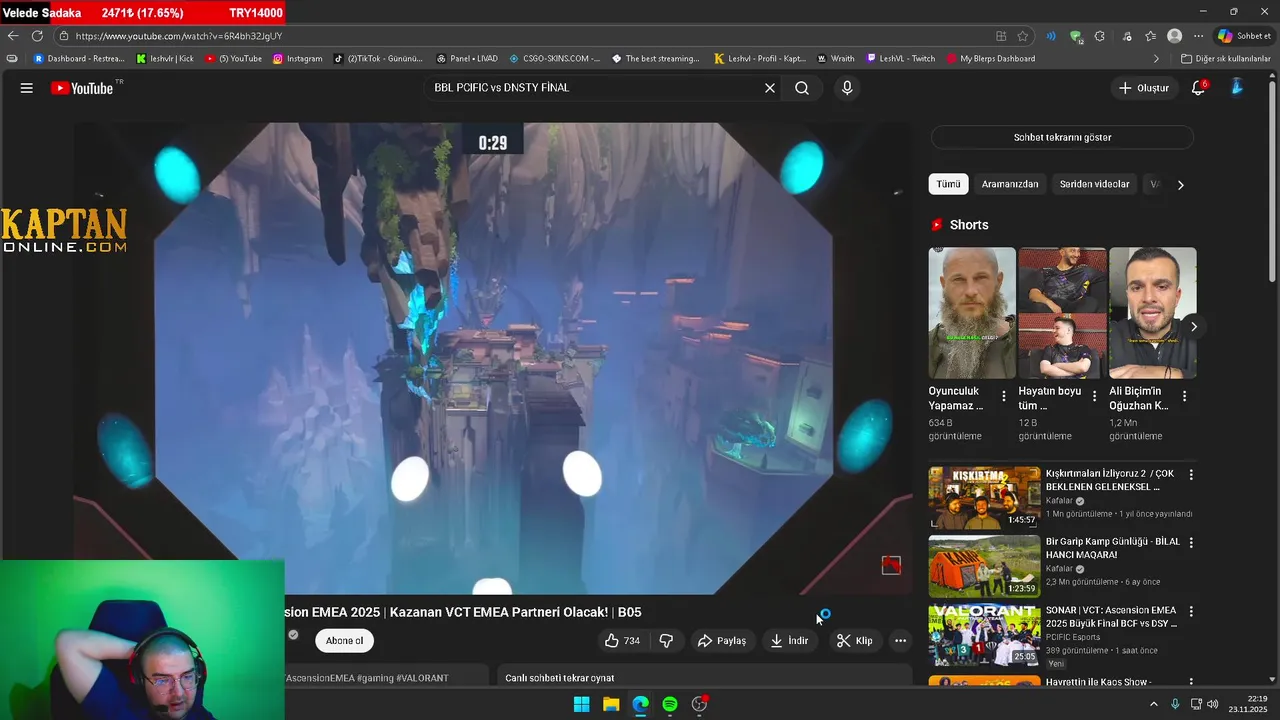
Task: Open Bir Garip Kamp Günlüğü video title
Action: (x=1113, y=548)
